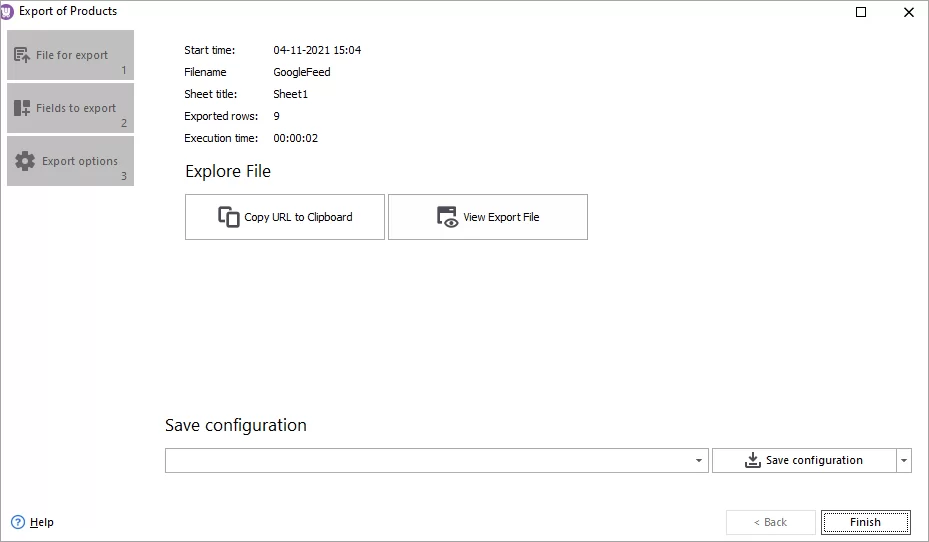Click the Store Manager app icon in title bar
This screenshot has height=542, width=929.
(8, 12)
